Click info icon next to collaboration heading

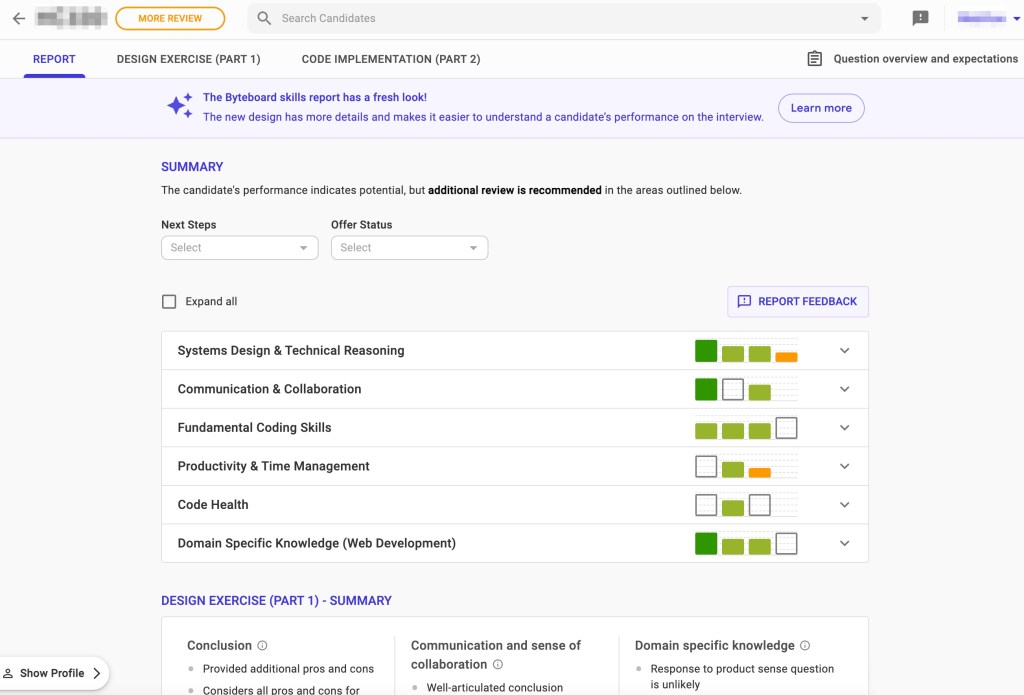pos(497,665)
